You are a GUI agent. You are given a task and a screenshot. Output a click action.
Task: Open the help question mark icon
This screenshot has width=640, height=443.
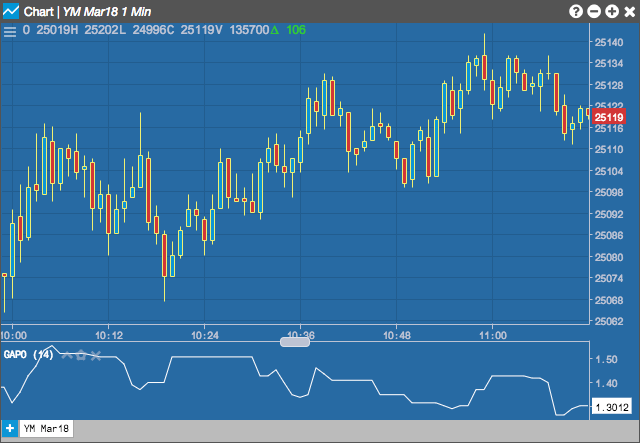(576, 11)
